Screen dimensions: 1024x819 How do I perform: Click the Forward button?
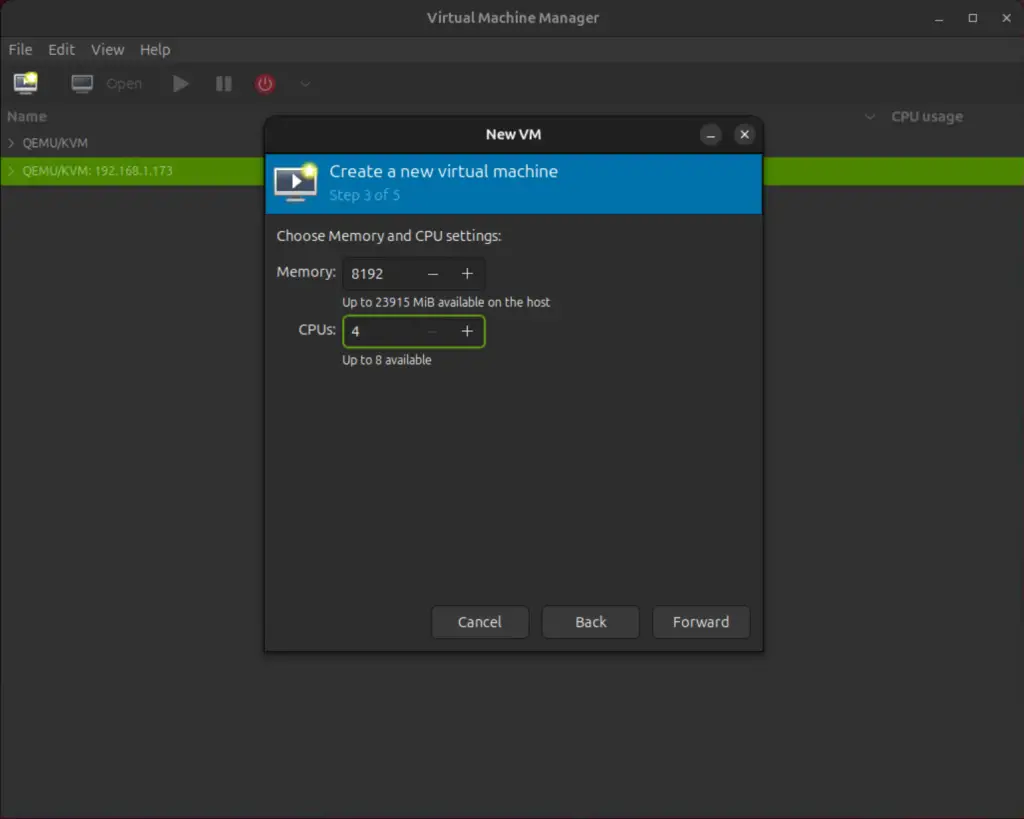pos(701,622)
